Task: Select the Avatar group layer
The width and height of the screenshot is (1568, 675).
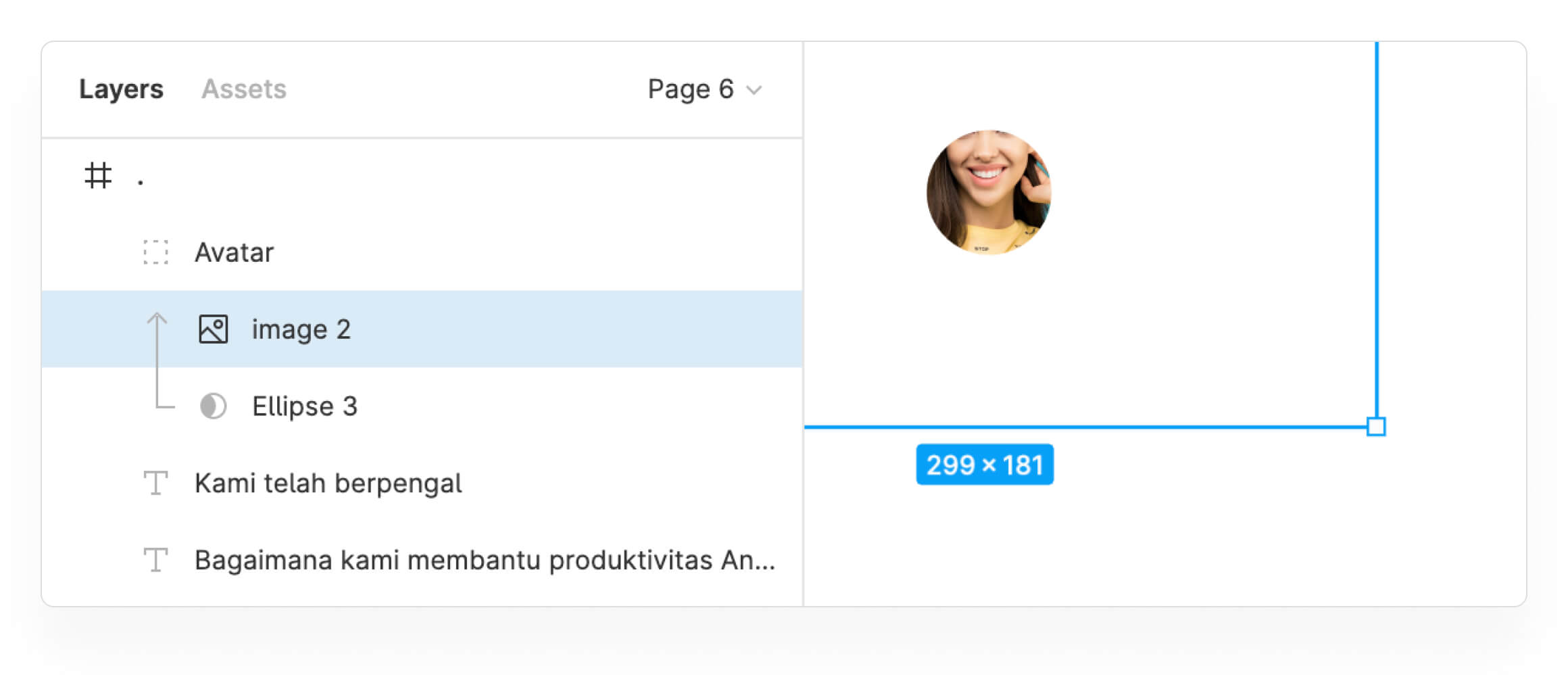Action: coord(234,252)
